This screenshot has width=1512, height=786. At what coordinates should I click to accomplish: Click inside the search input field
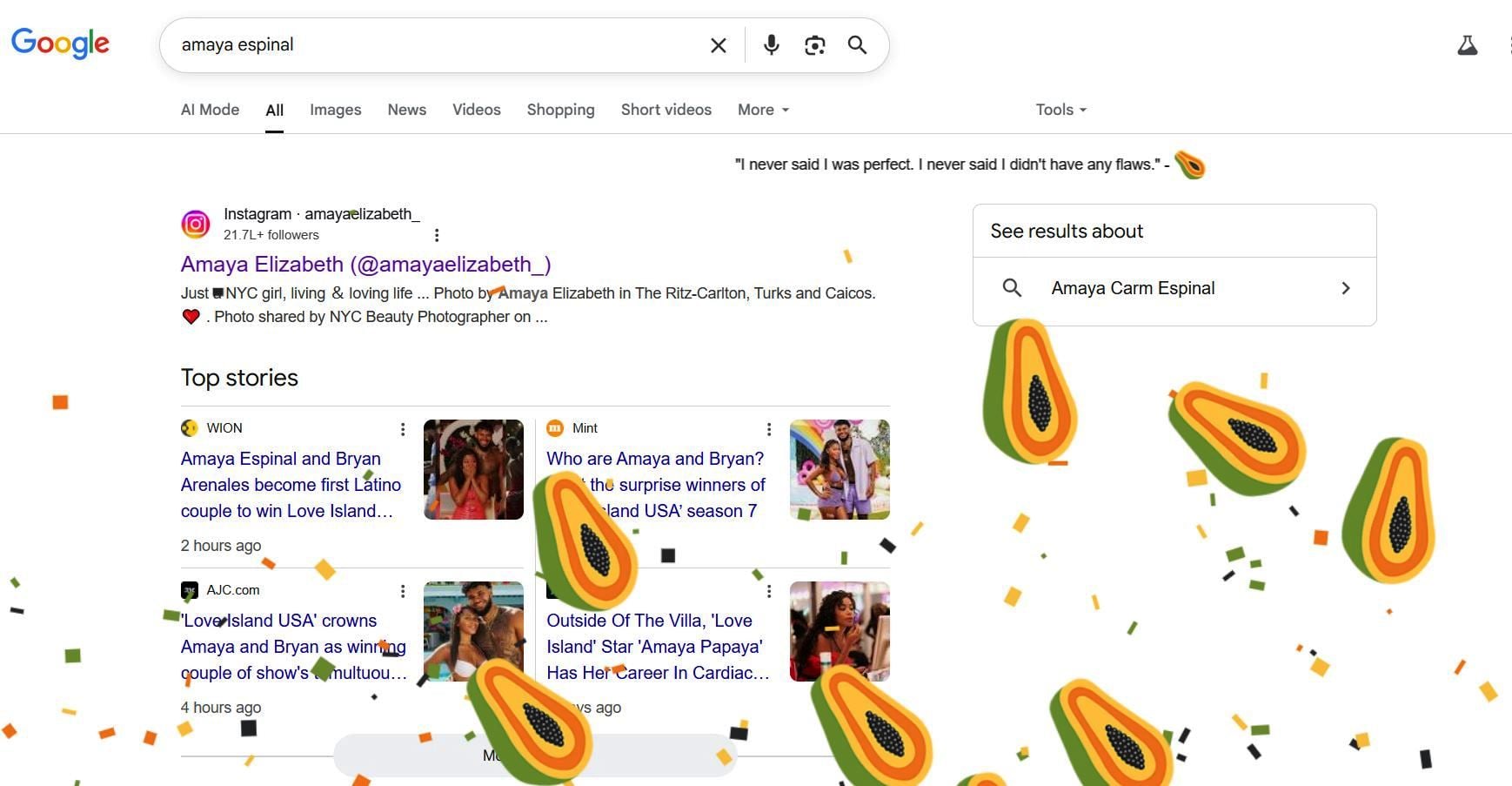(435, 44)
